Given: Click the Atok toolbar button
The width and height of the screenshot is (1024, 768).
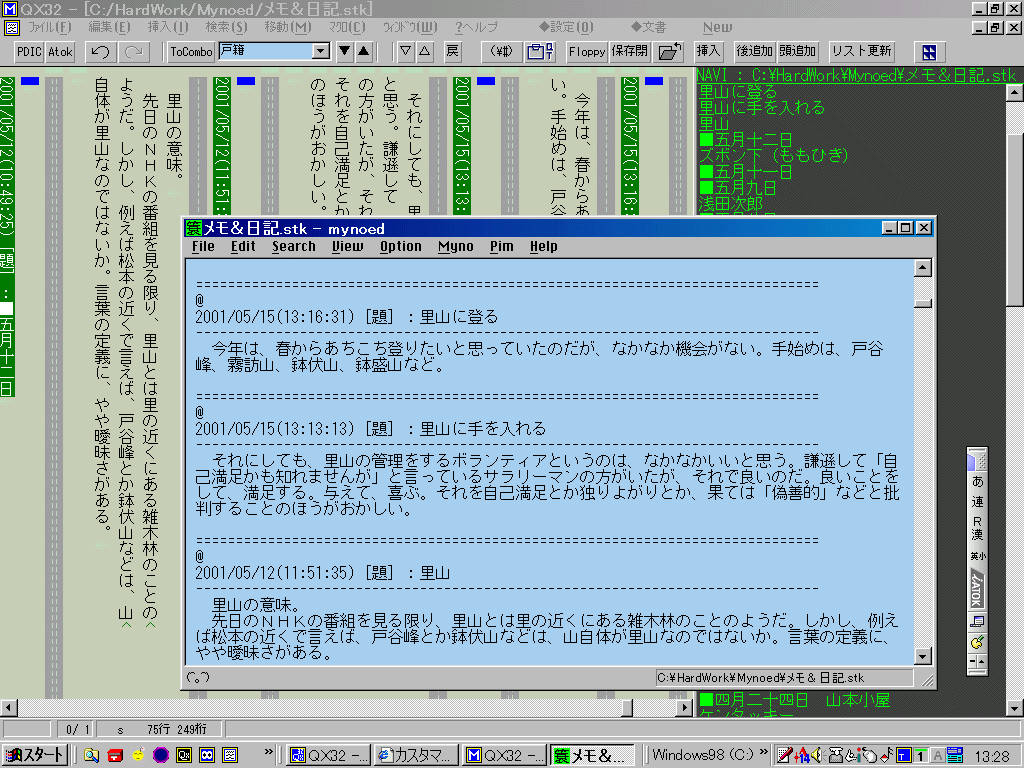Looking at the screenshot, I should point(60,52).
